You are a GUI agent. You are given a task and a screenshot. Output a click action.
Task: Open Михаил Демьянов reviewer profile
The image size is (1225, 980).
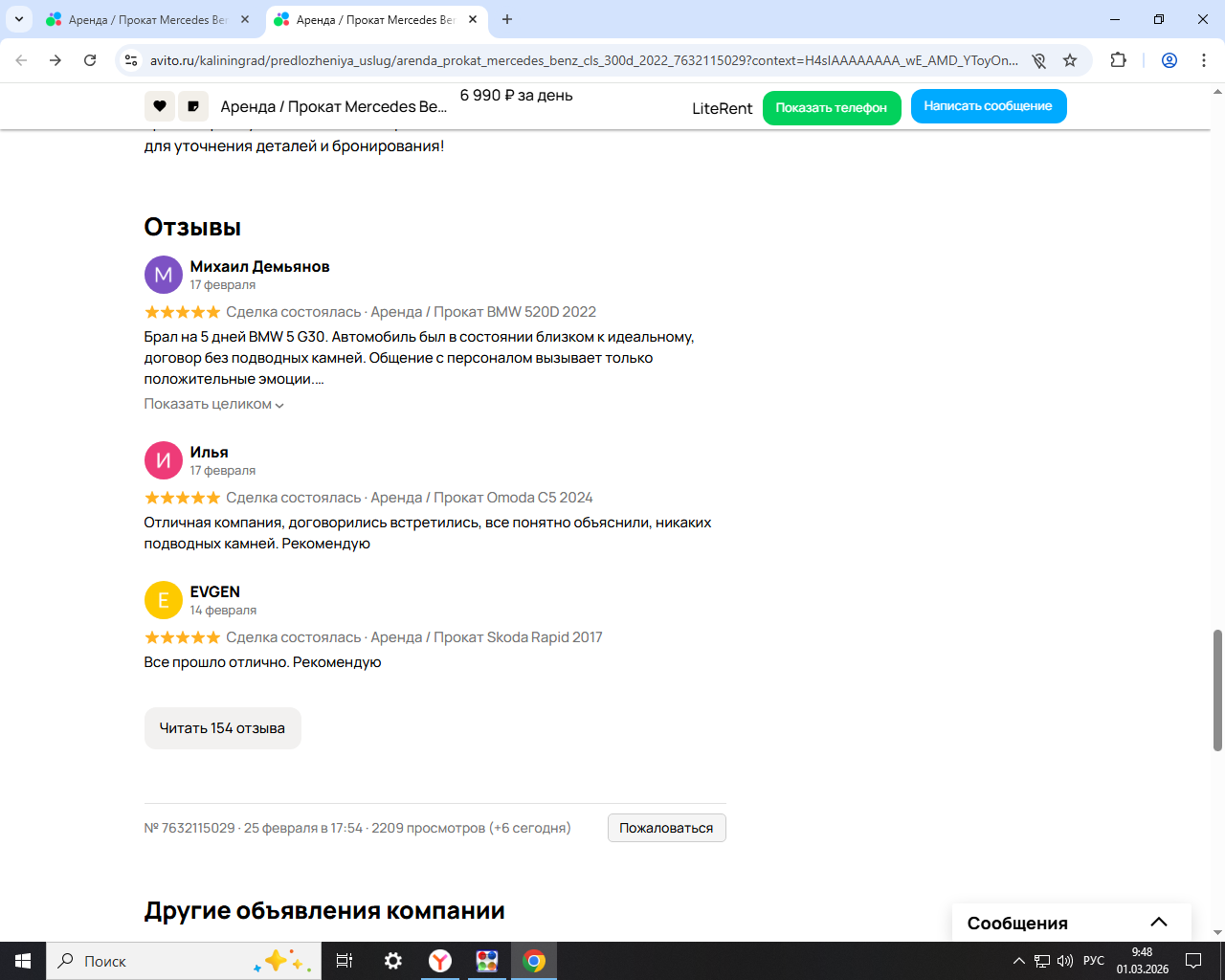coord(260,266)
